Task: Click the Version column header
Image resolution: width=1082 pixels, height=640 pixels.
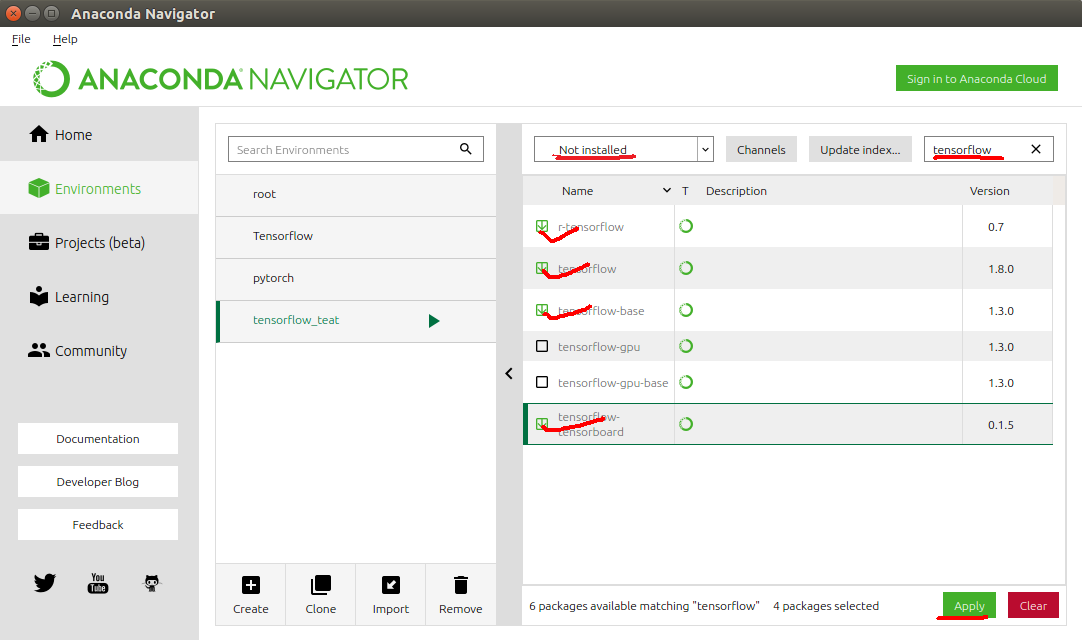Action: (x=990, y=191)
